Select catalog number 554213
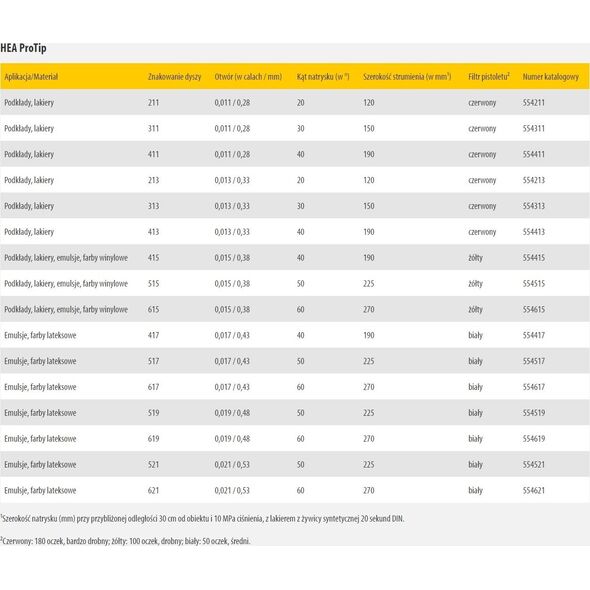Image resolution: width=590 pixels, height=590 pixels. tap(534, 180)
